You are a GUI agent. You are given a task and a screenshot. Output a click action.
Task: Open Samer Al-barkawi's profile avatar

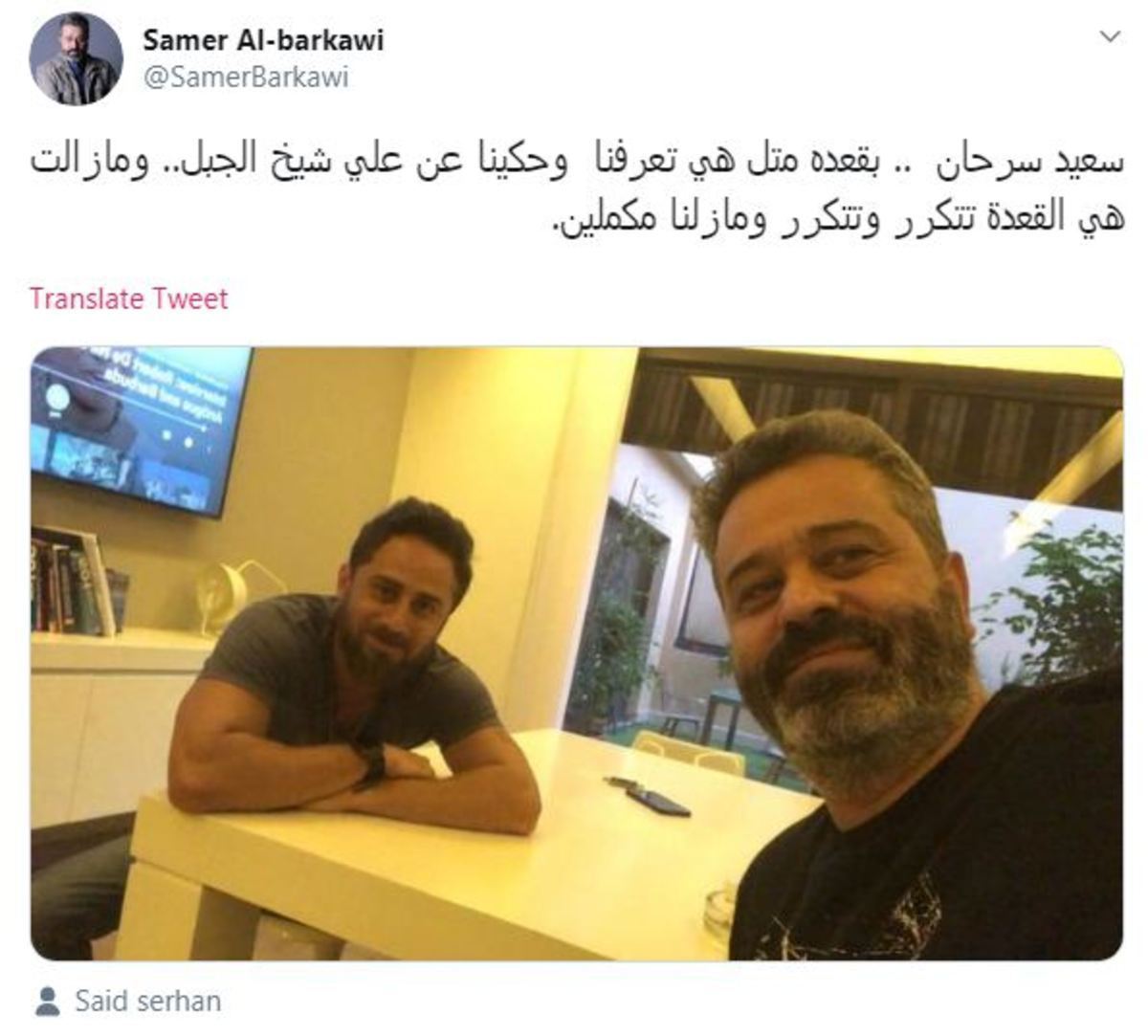pyautogui.click(x=77, y=59)
